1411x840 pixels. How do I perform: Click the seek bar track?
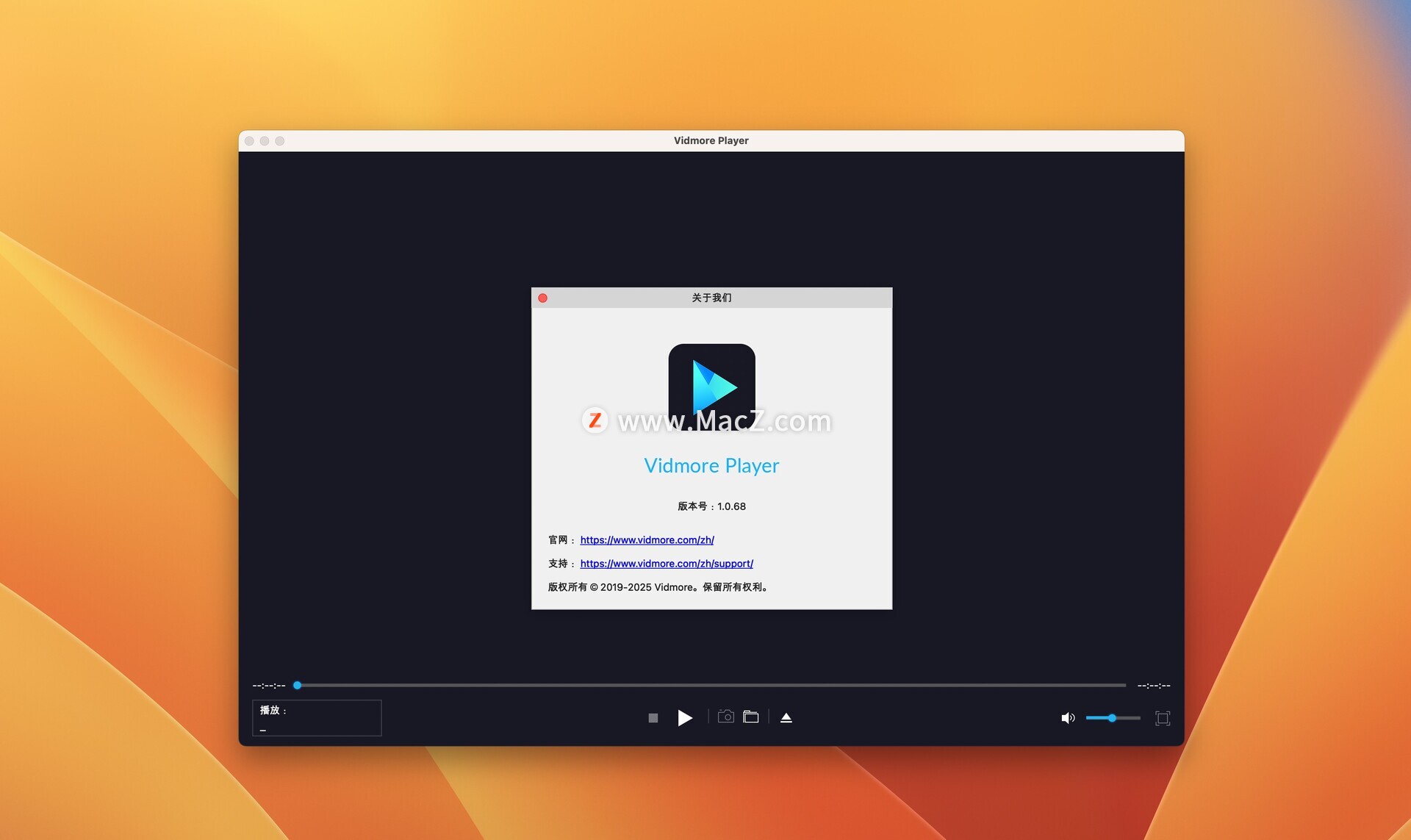pos(711,685)
